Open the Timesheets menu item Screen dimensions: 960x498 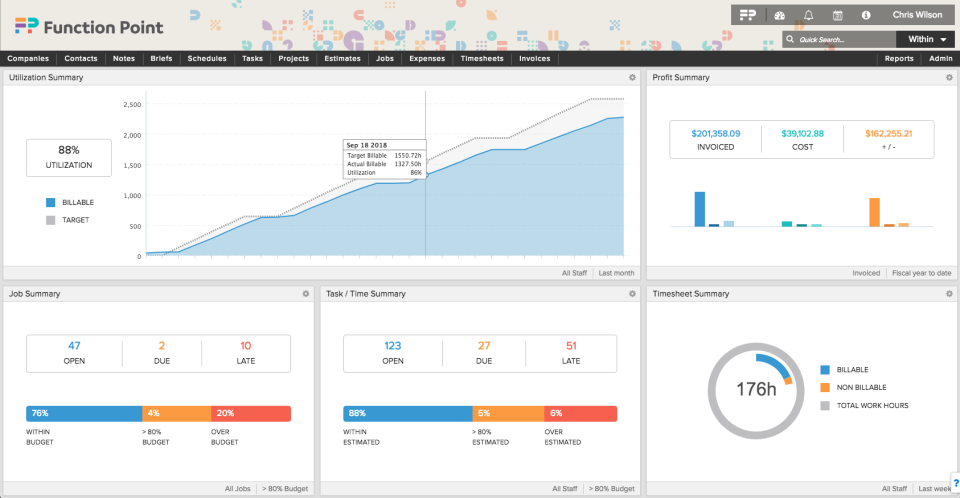click(x=482, y=59)
